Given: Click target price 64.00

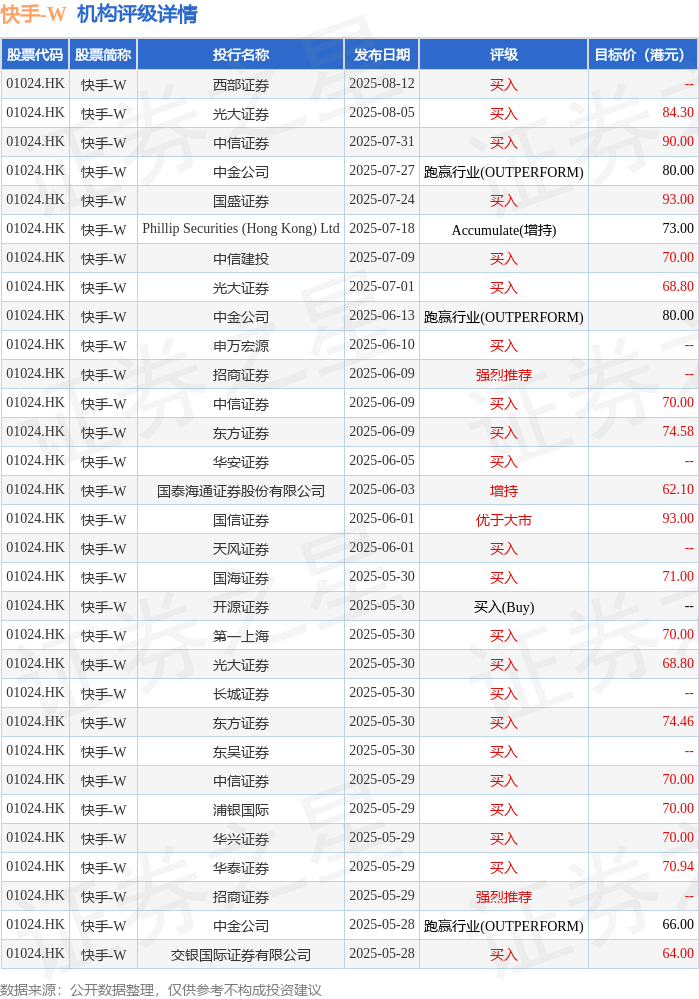Looking at the screenshot, I should point(678,953).
